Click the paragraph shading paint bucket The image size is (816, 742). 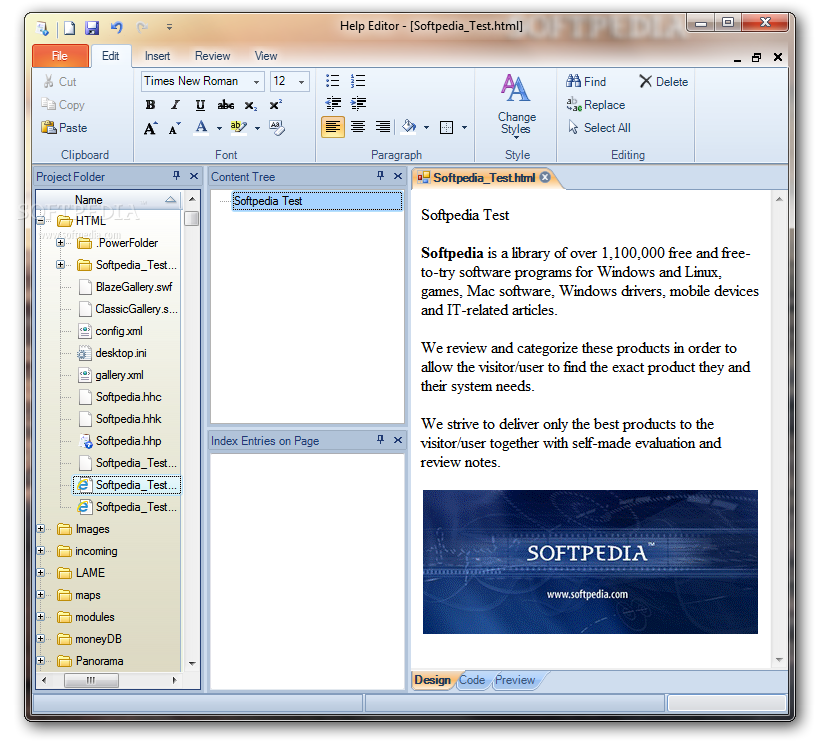pyautogui.click(x=409, y=127)
